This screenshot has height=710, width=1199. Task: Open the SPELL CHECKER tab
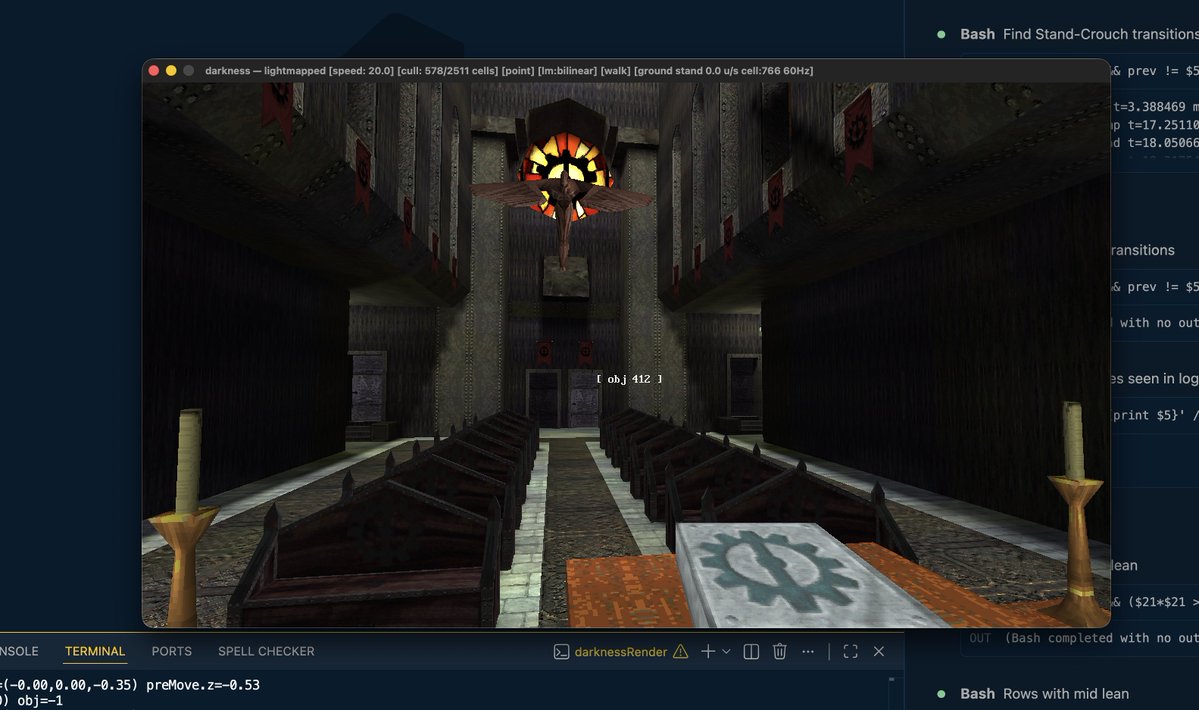(x=266, y=651)
